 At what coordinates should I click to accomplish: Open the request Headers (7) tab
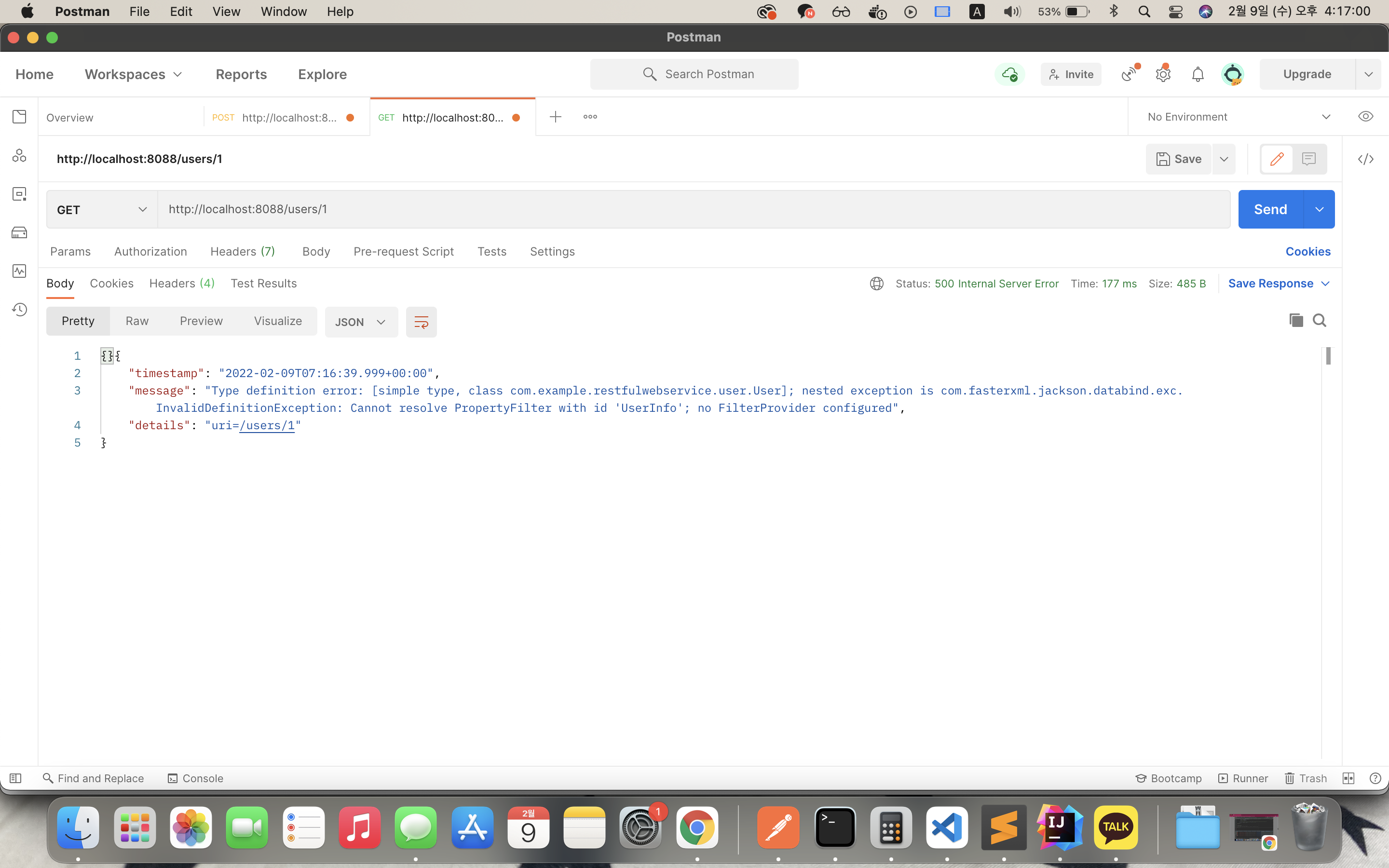pos(242,251)
